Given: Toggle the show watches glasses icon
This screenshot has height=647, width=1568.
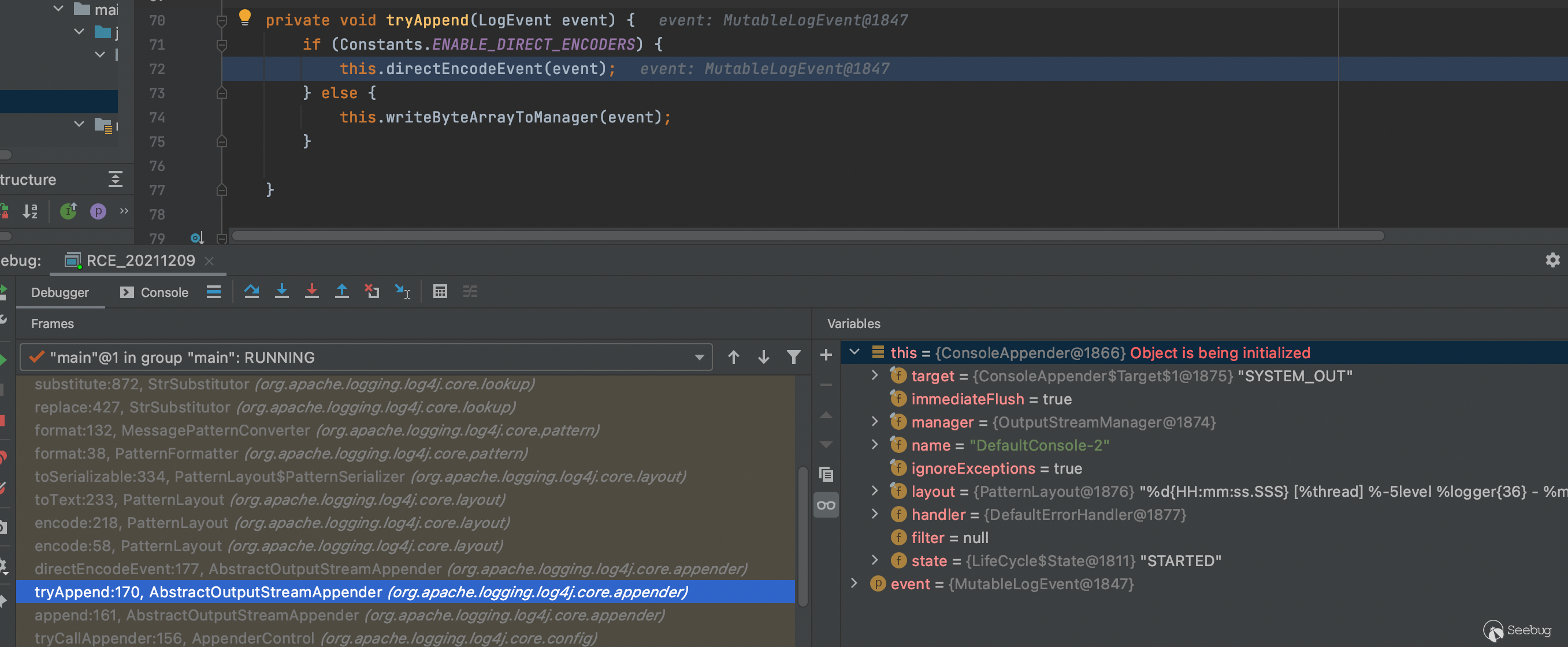Looking at the screenshot, I should click(x=826, y=505).
